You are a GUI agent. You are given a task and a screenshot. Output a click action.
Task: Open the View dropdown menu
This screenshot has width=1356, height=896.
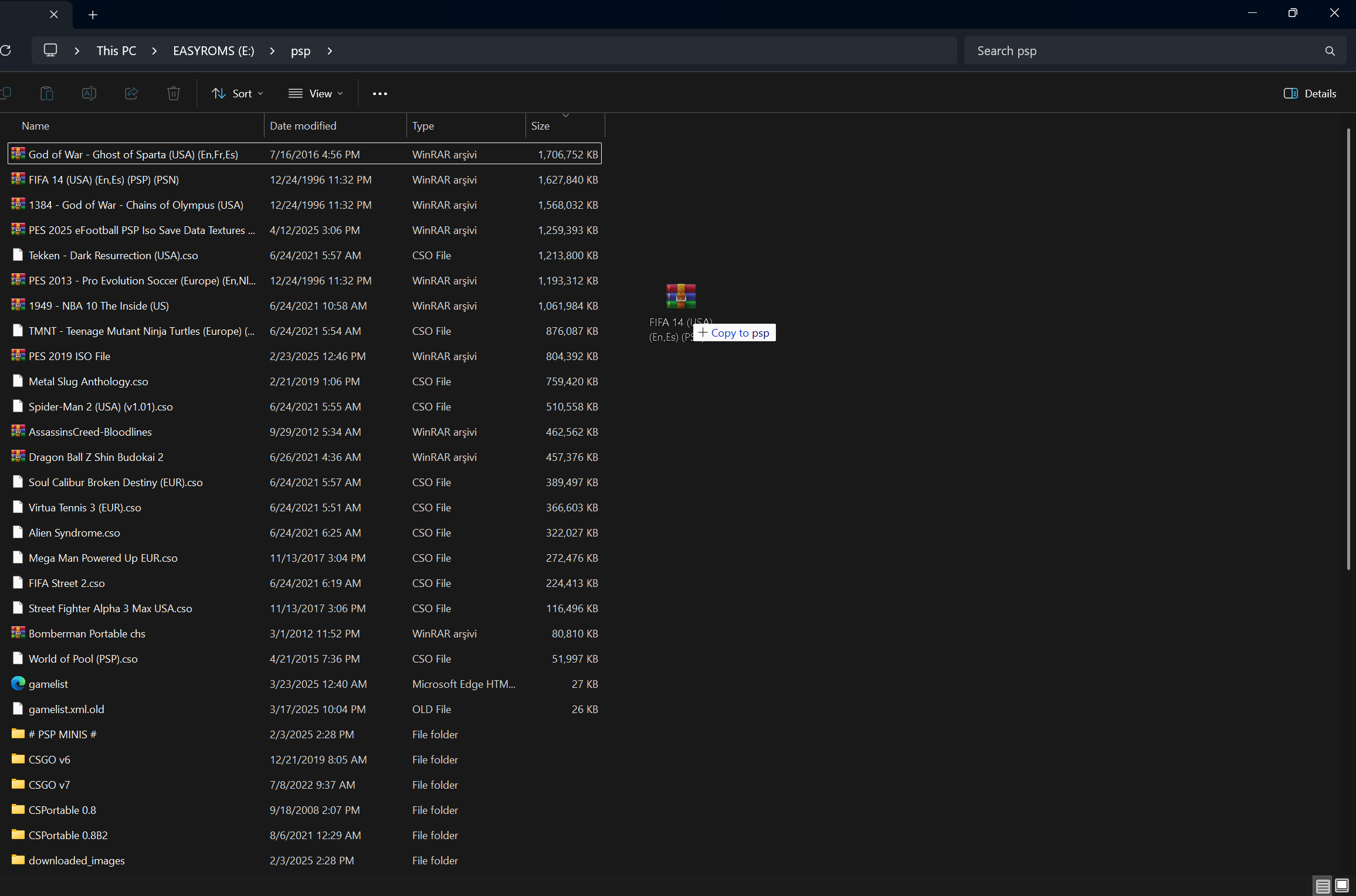tap(316, 93)
